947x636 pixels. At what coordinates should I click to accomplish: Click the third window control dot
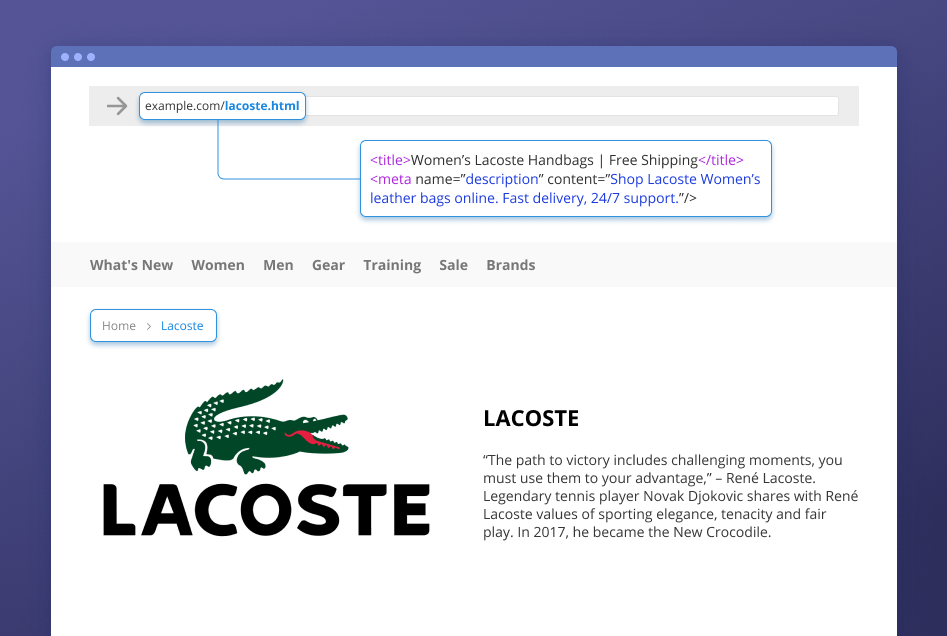click(91, 57)
